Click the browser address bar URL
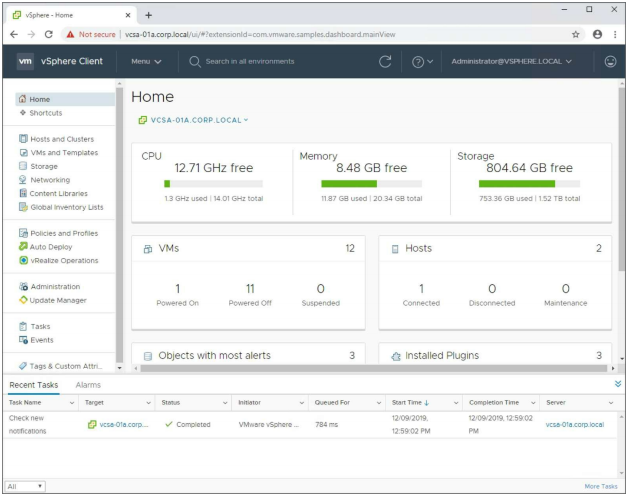This screenshot has width=628, height=496. [x=260, y=34]
